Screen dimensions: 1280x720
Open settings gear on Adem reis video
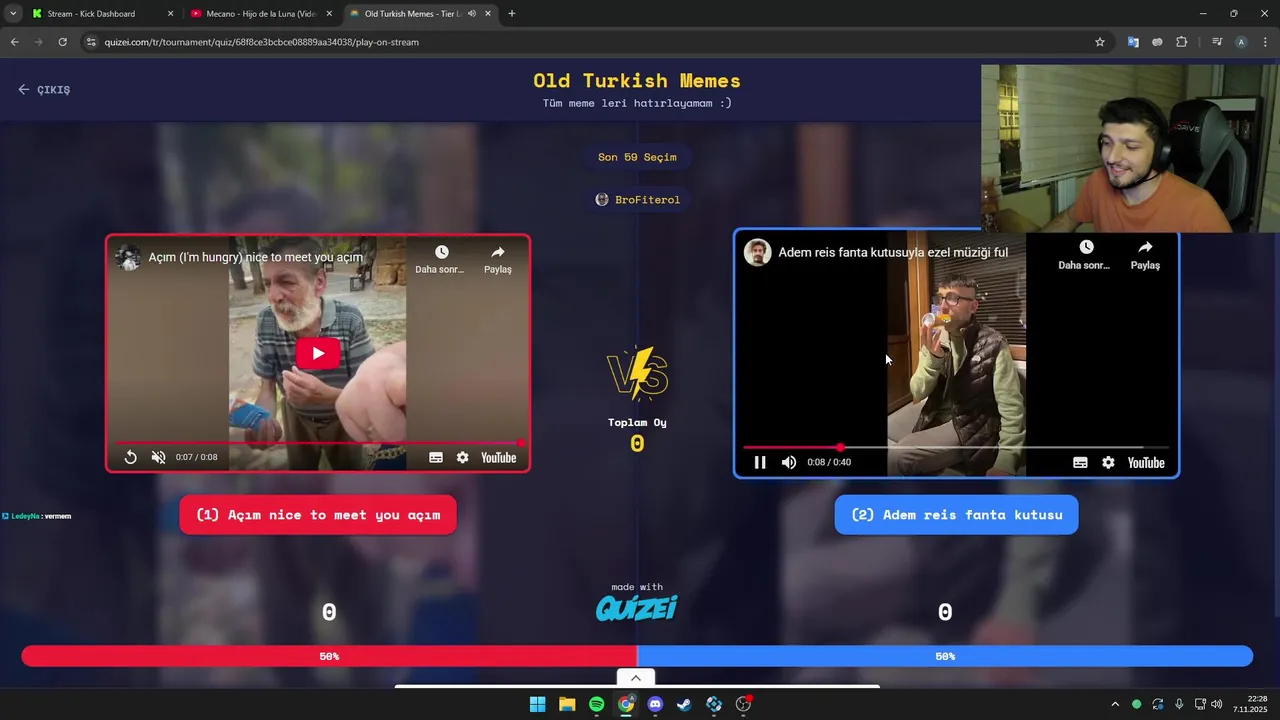point(1108,462)
